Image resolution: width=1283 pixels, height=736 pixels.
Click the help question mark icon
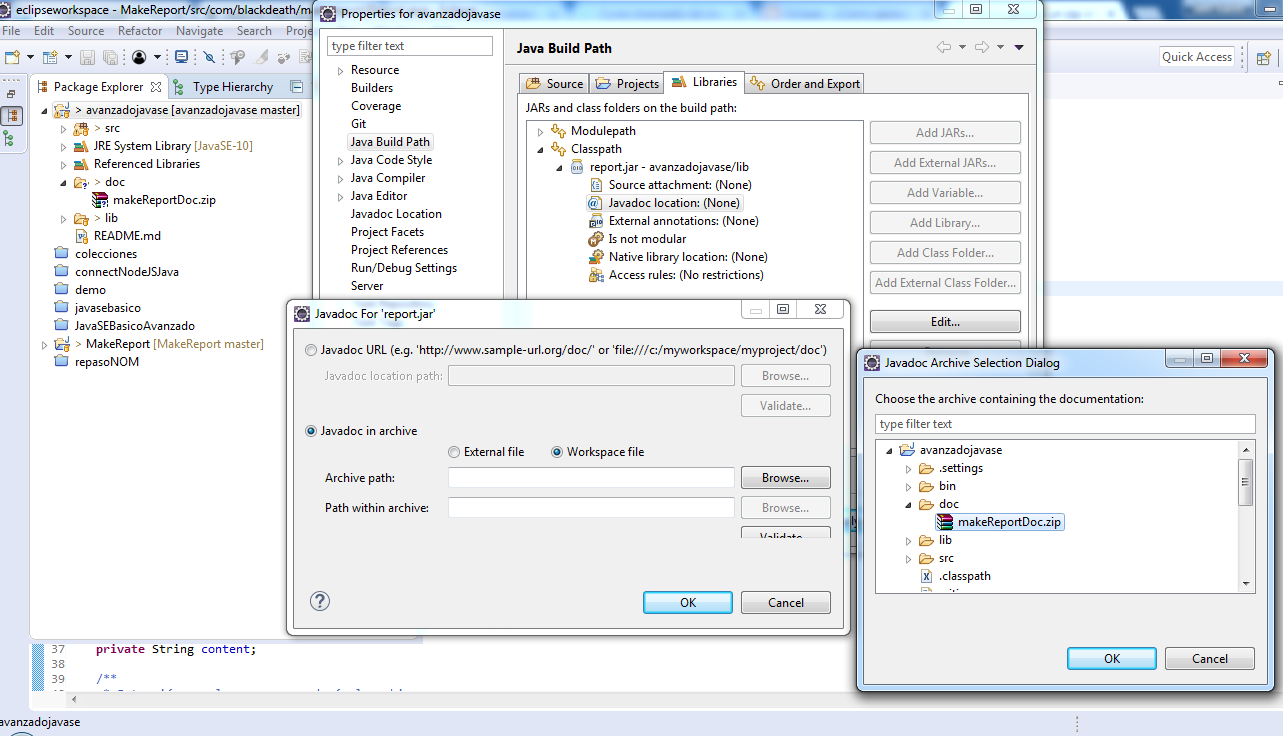320,601
